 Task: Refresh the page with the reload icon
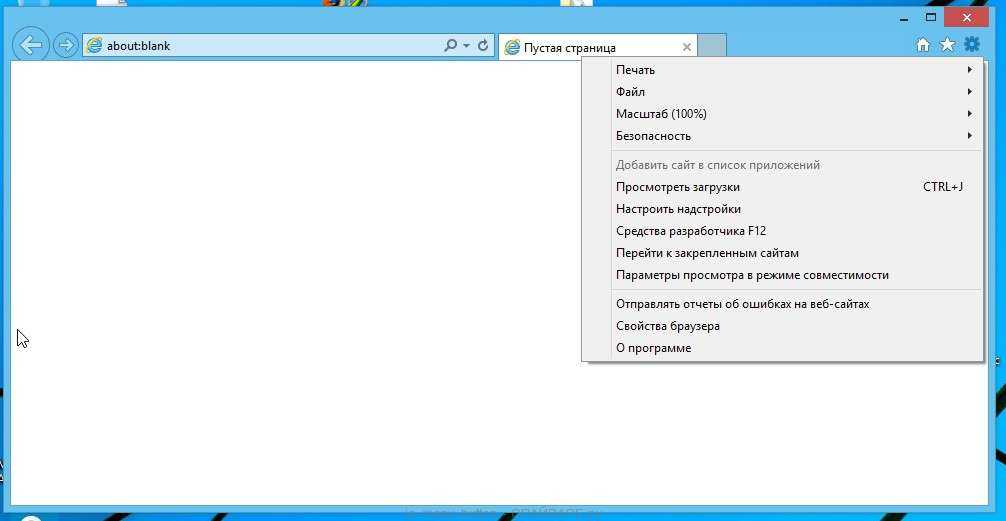(483, 46)
